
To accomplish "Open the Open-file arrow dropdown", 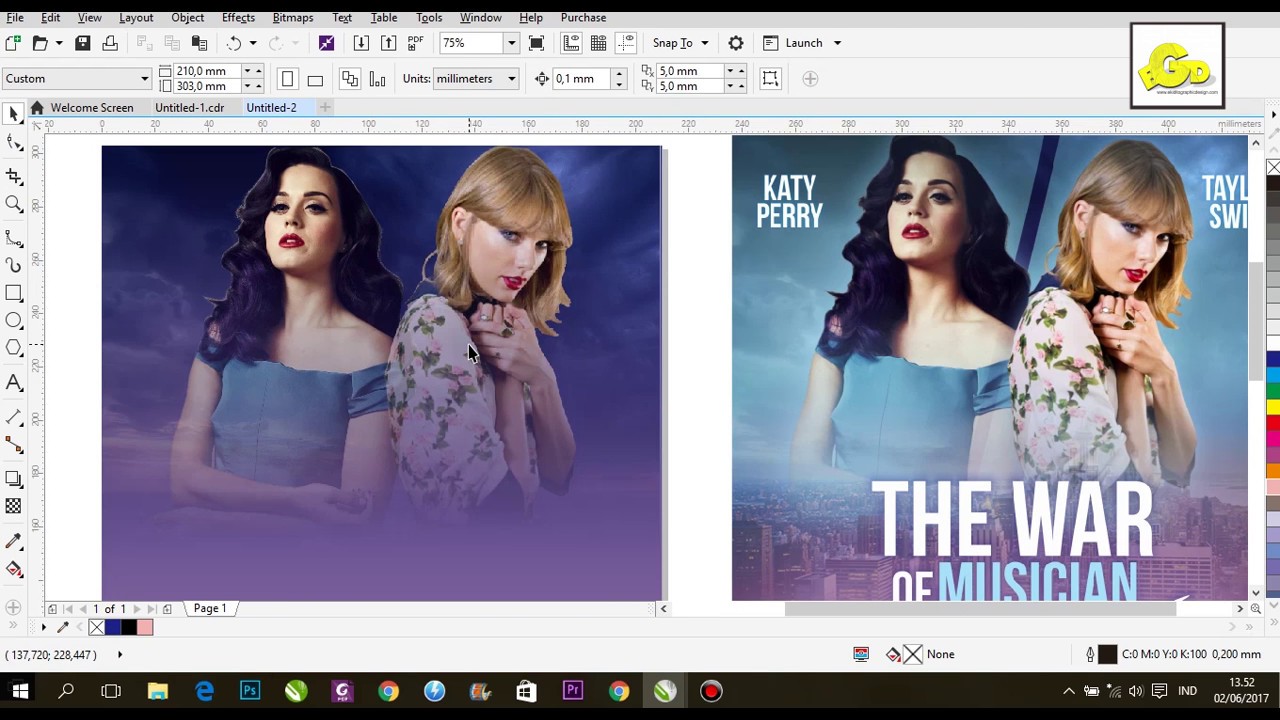I will point(59,43).
